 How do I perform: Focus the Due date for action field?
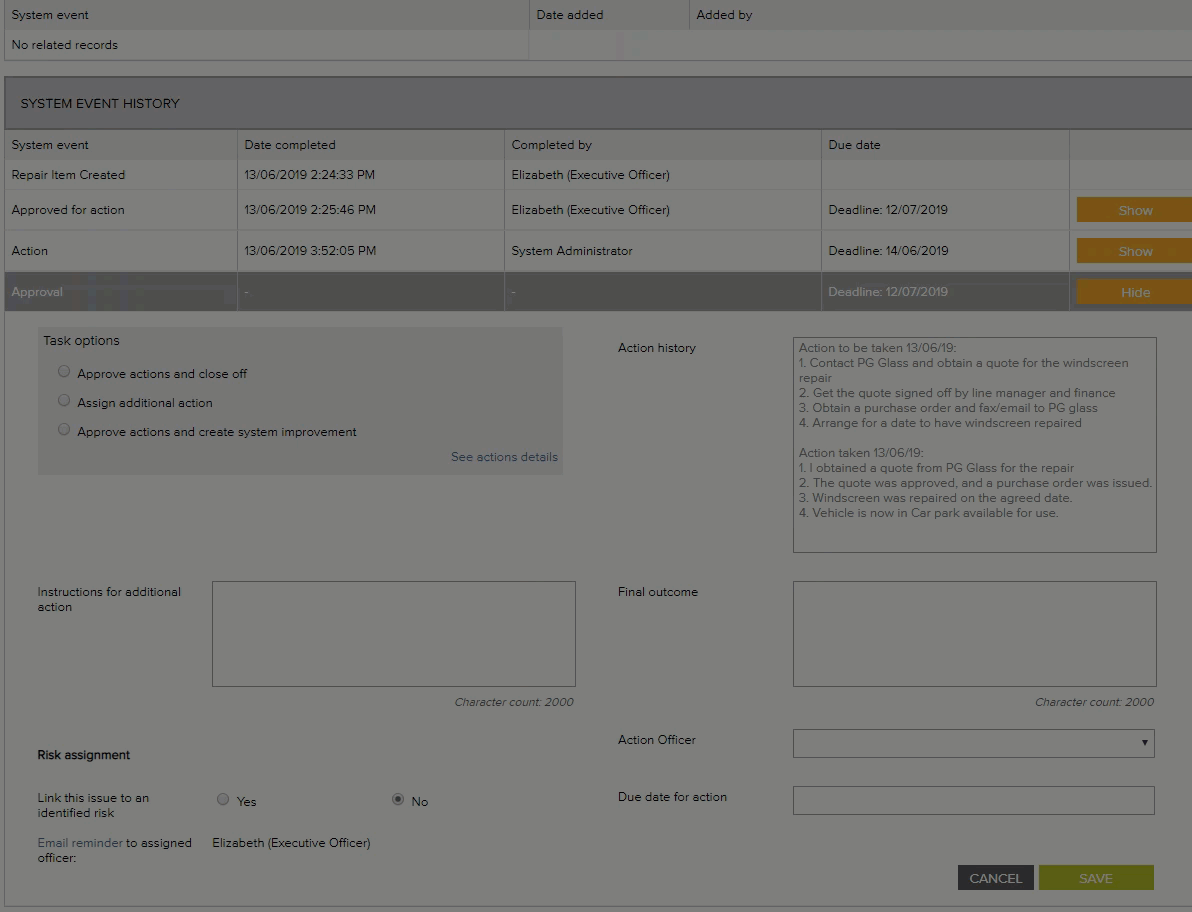(973, 800)
